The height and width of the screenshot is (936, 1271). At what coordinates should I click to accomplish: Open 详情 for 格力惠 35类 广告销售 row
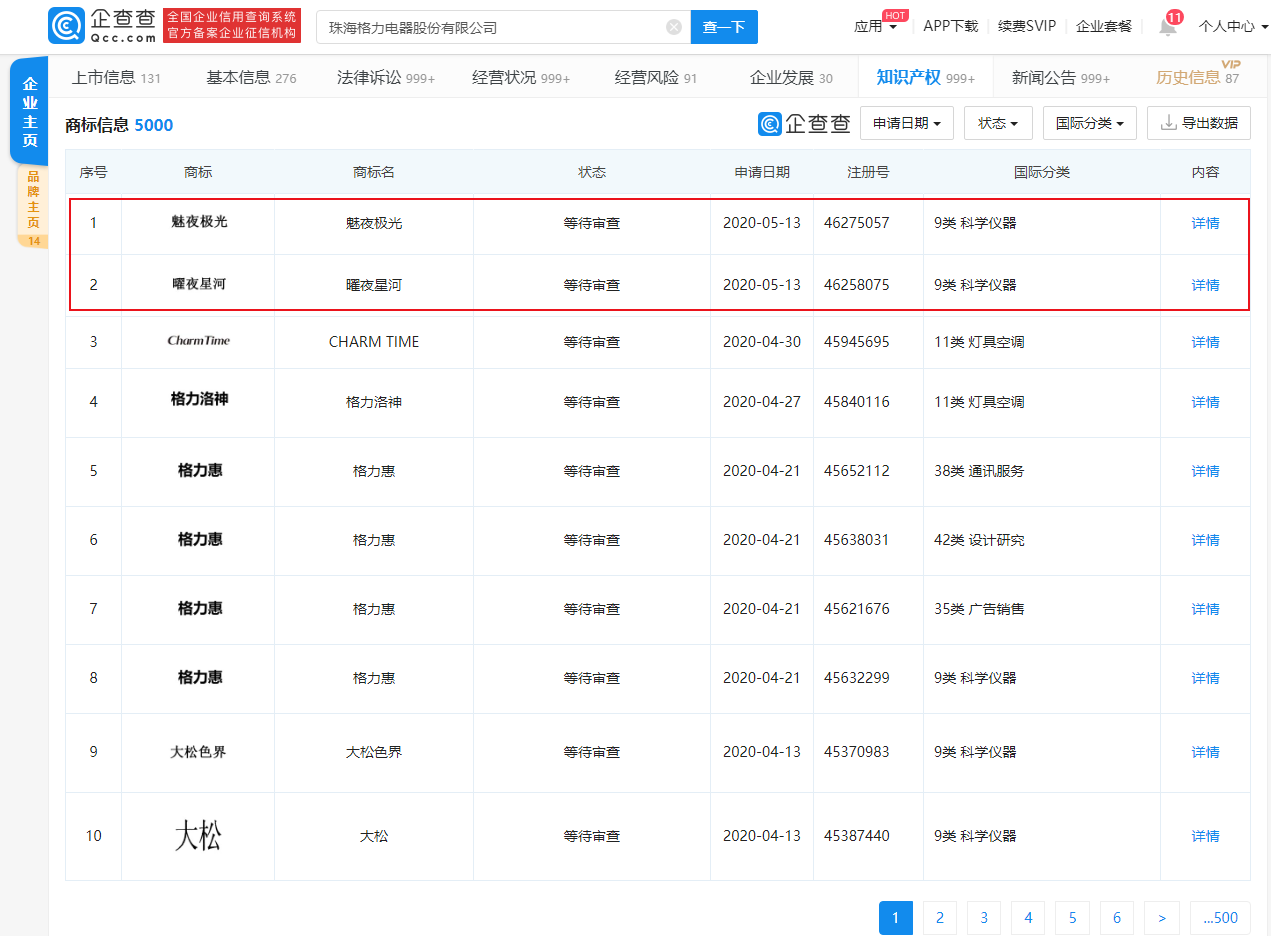[x=1205, y=609]
